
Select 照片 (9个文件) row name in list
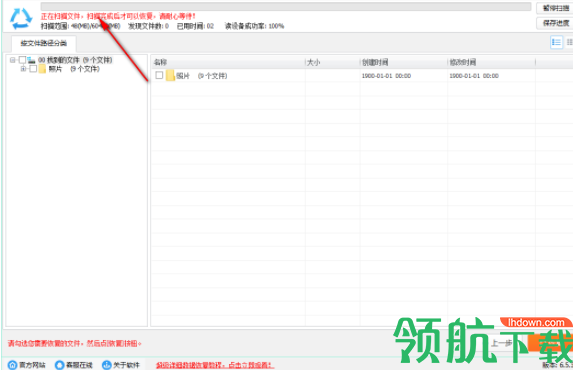202,76
